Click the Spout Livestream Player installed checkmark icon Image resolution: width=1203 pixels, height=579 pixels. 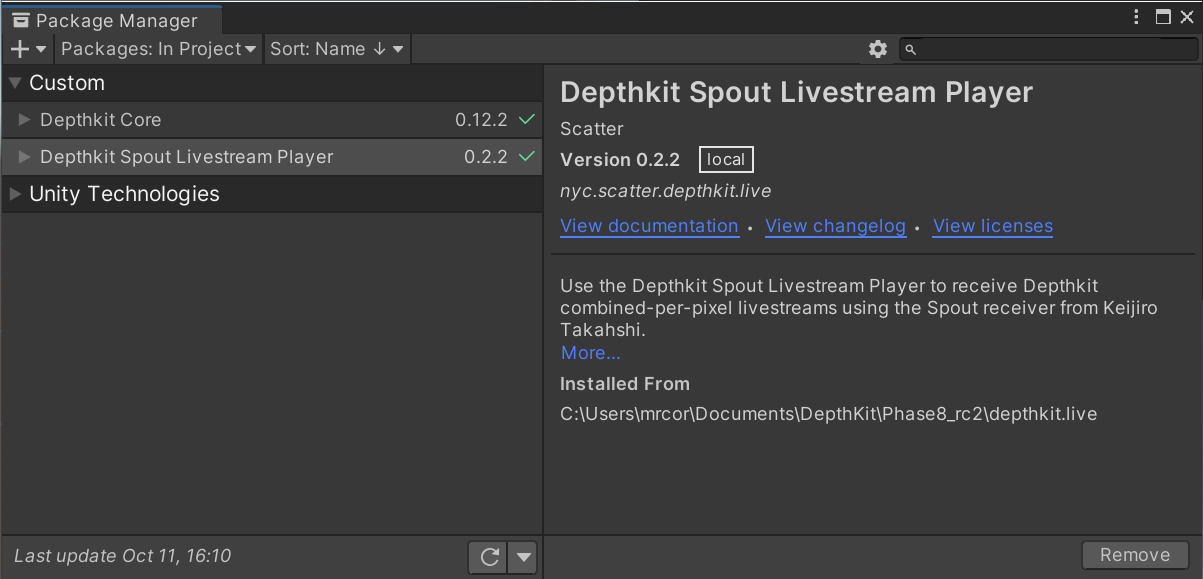(x=527, y=157)
